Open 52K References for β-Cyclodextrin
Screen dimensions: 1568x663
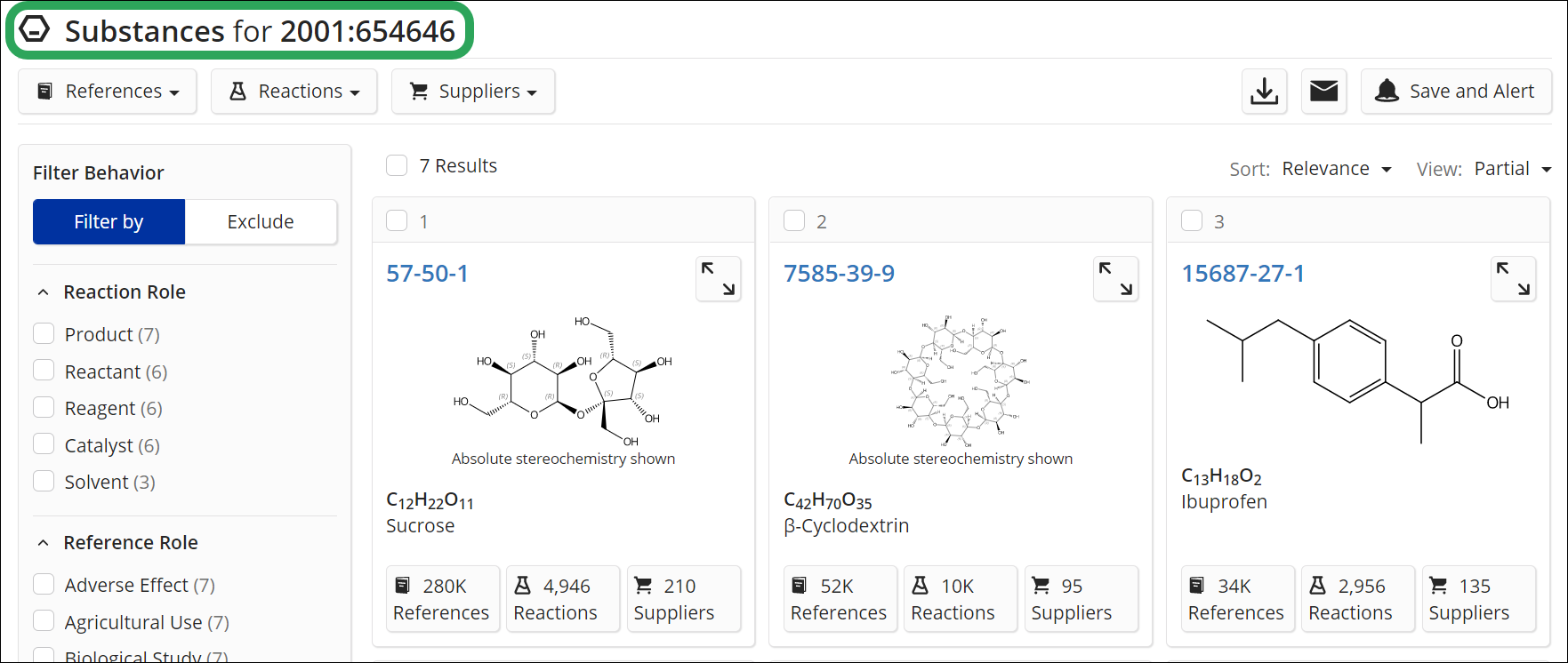click(840, 599)
